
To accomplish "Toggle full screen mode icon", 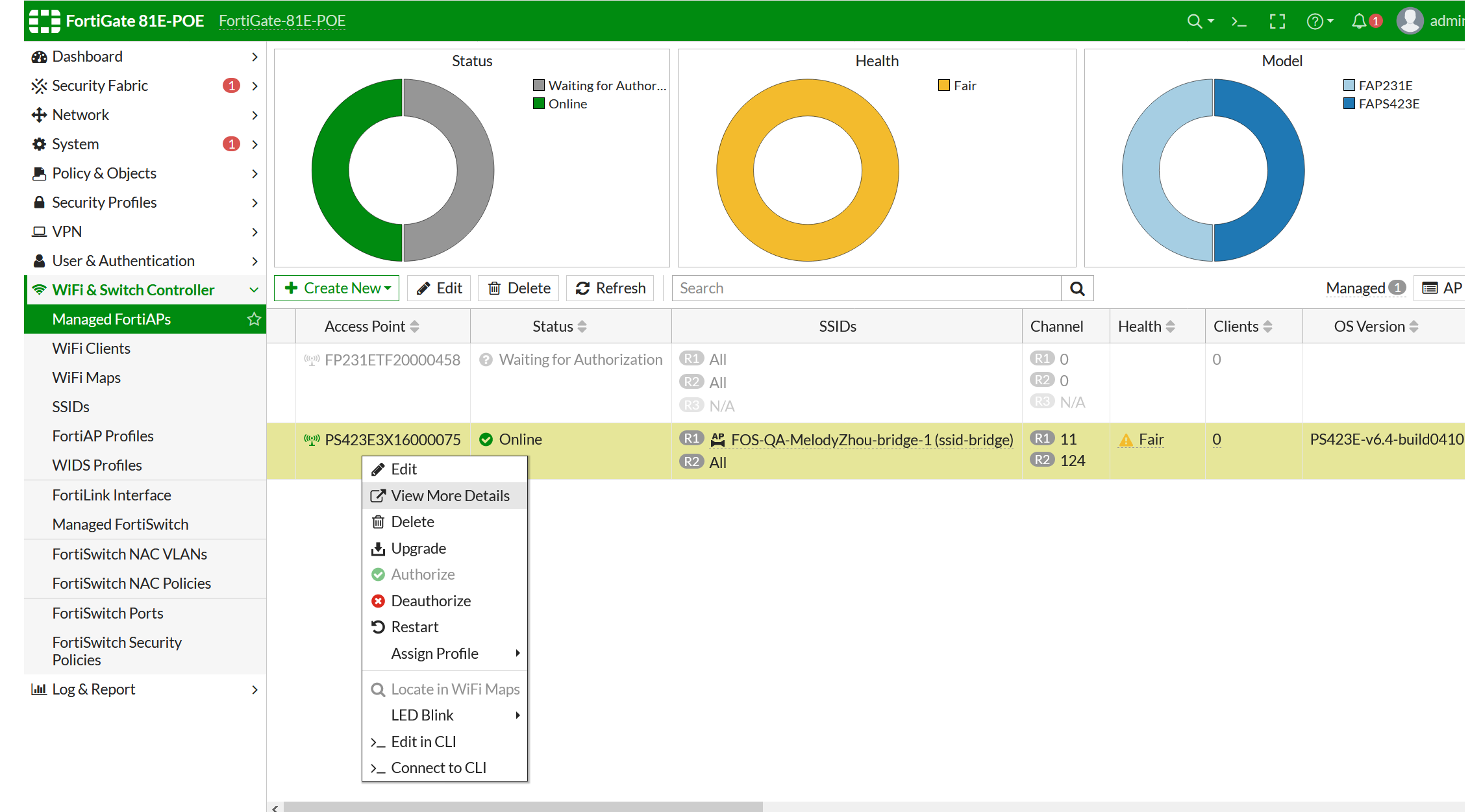I will (x=1277, y=21).
